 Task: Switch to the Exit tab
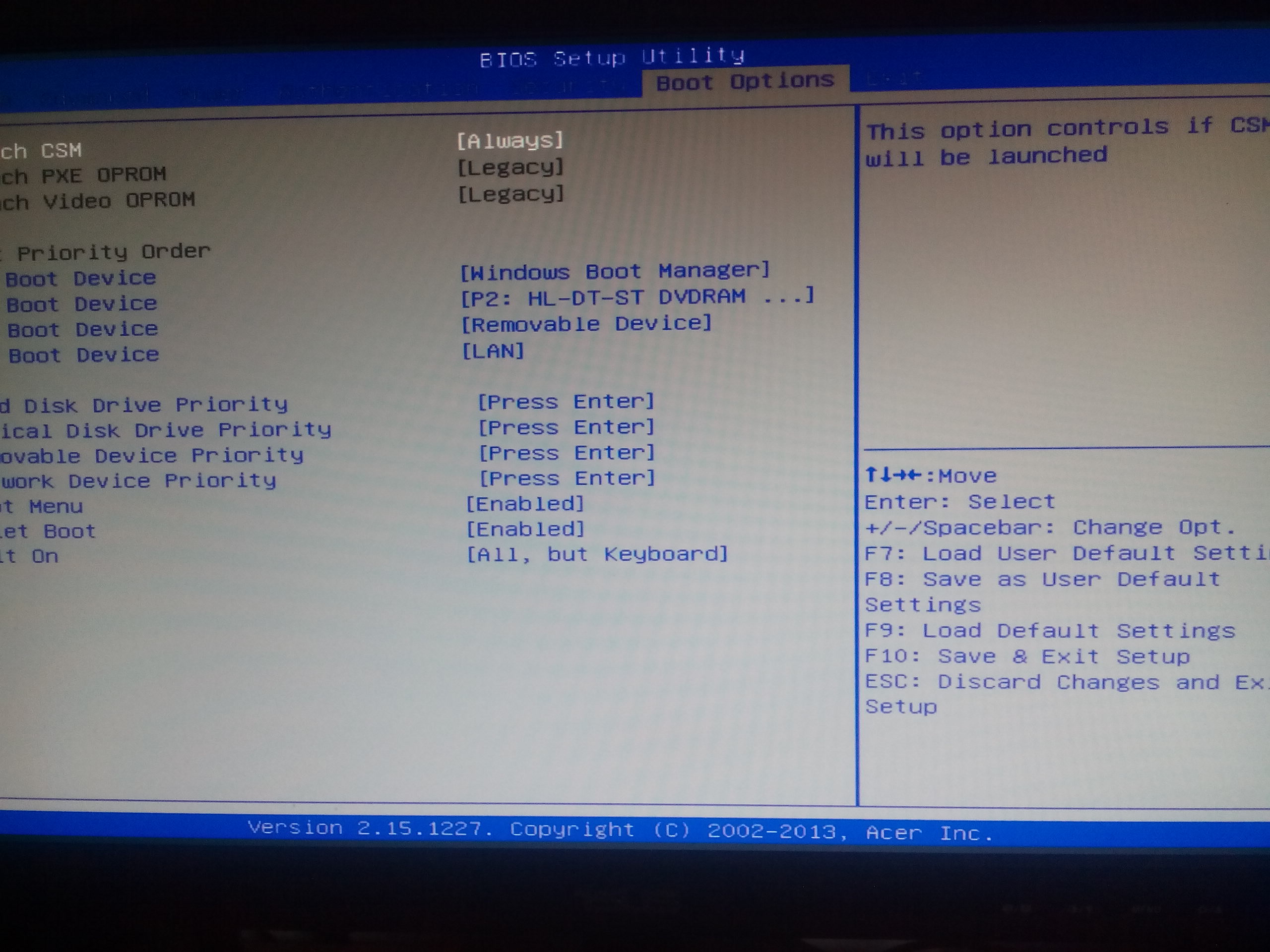point(894,78)
